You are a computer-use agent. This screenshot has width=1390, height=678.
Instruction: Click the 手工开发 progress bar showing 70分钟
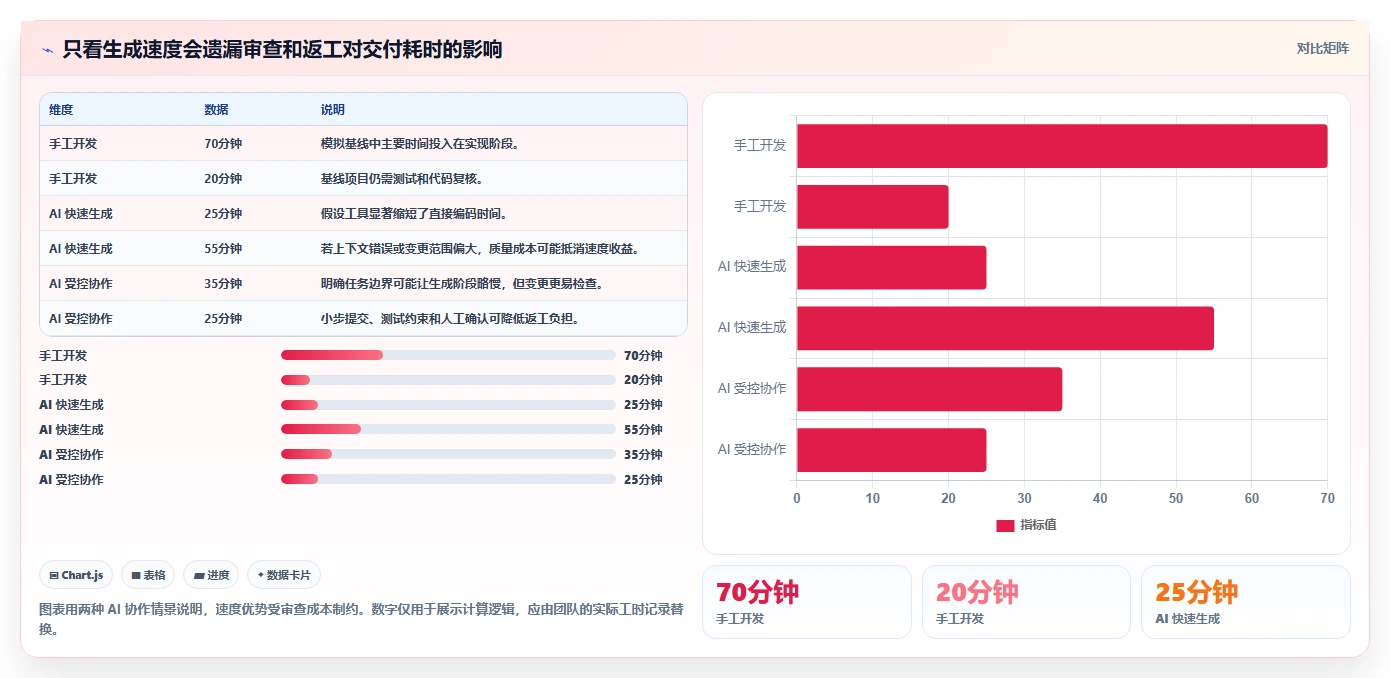click(x=448, y=355)
